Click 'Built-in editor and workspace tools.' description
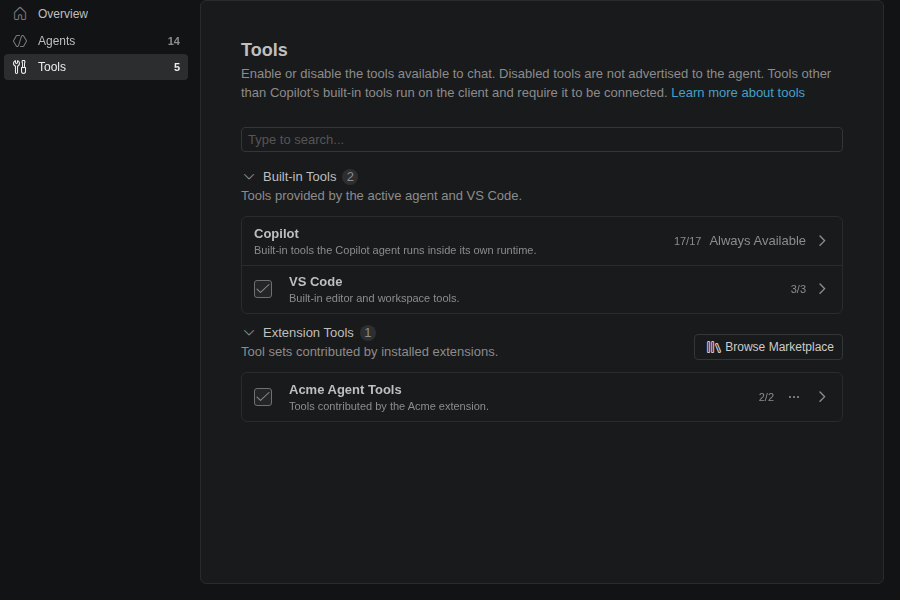Viewport: 900px width, 600px height. 374,299
